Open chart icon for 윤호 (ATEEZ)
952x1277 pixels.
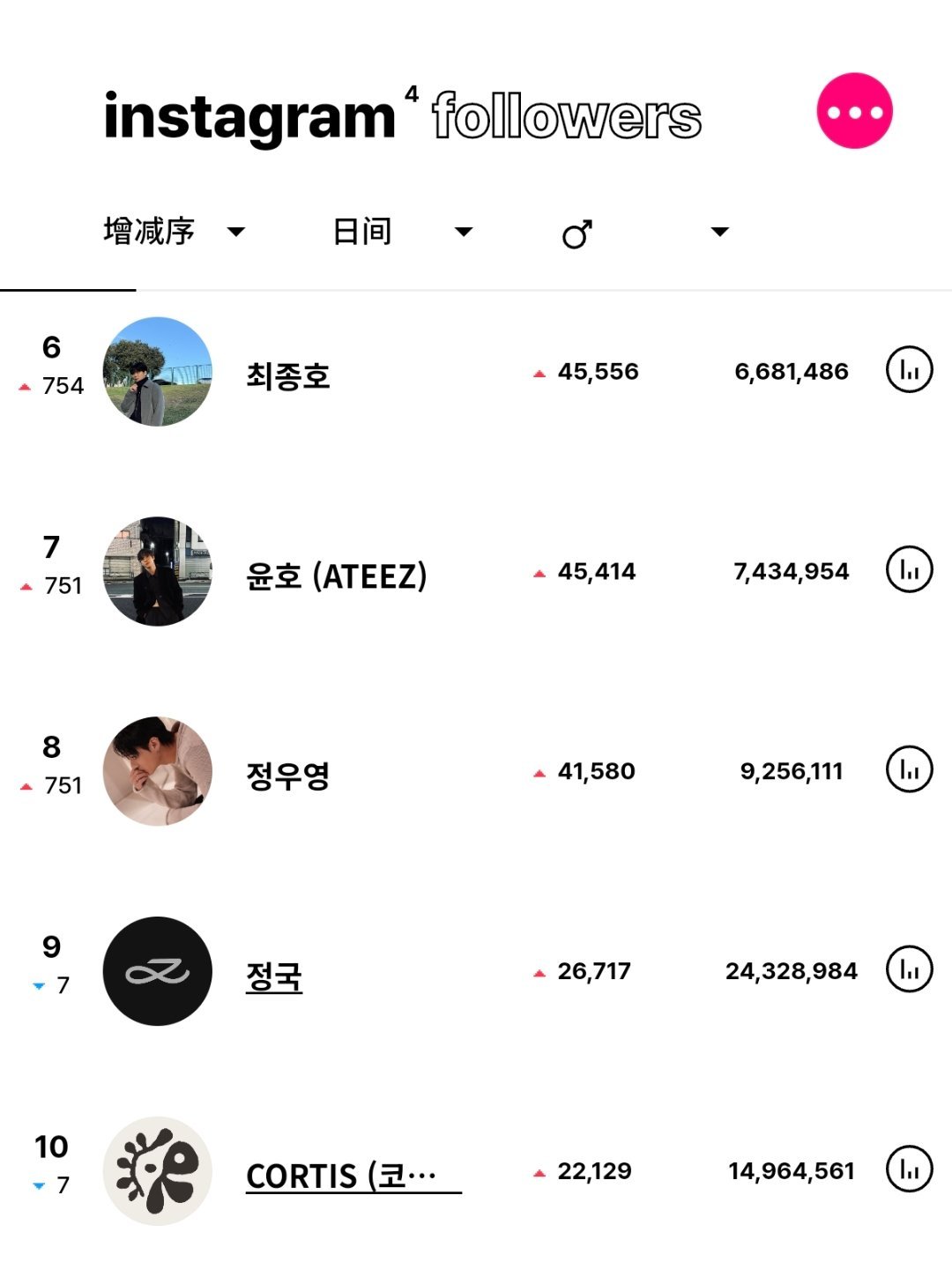pos(909,570)
